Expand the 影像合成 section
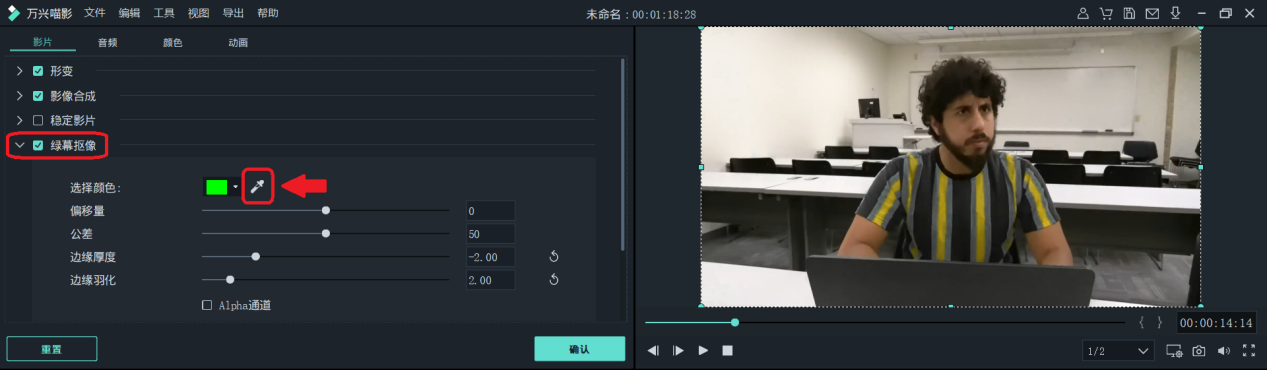Screen dimensions: 1267x370 click(x=19, y=96)
